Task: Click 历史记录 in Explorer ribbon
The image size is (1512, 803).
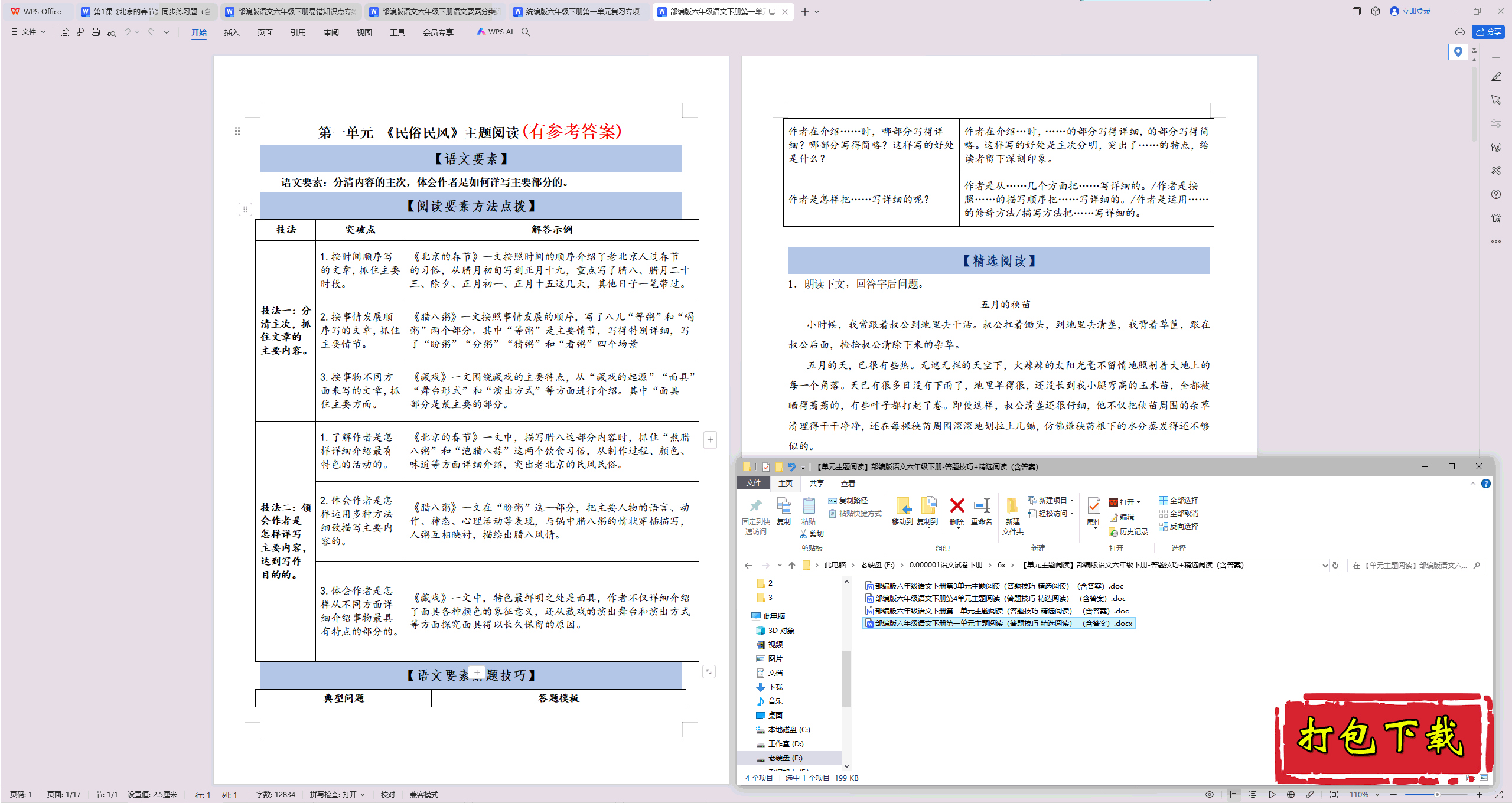Action: 1129,531
